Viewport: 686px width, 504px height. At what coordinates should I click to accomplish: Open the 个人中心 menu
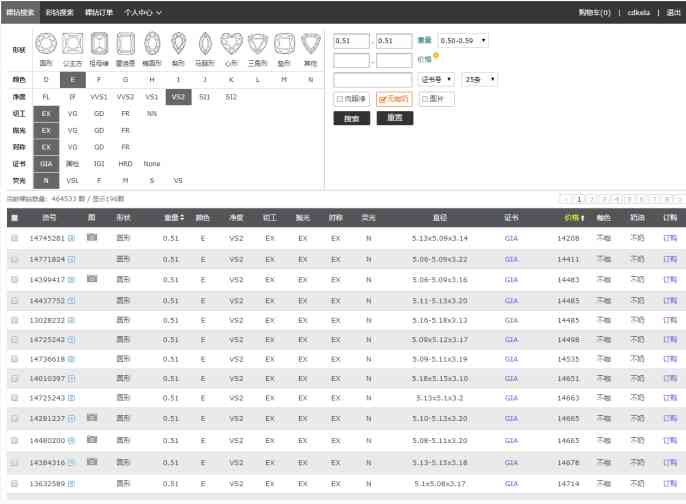143,12
